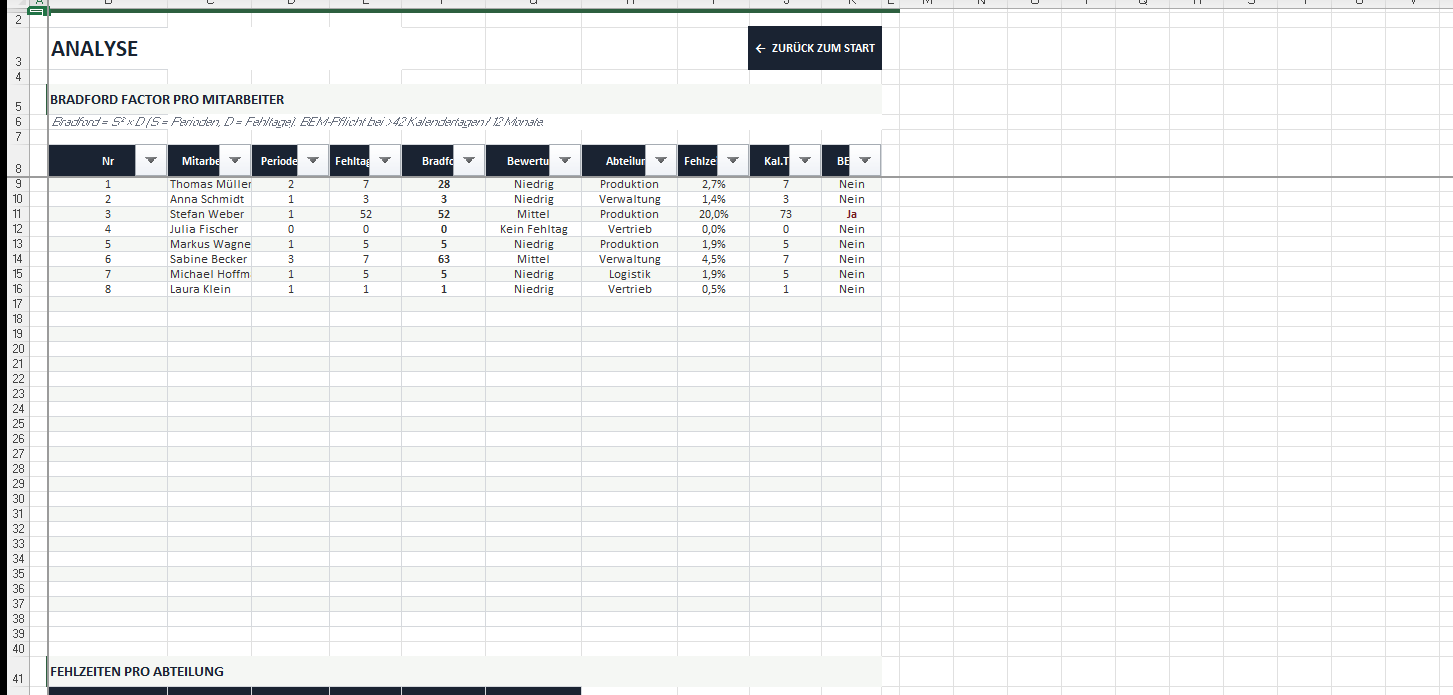This screenshot has width=1453, height=695.
Task: Click the Kal.T column filter arrow
Action: tap(805, 160)
